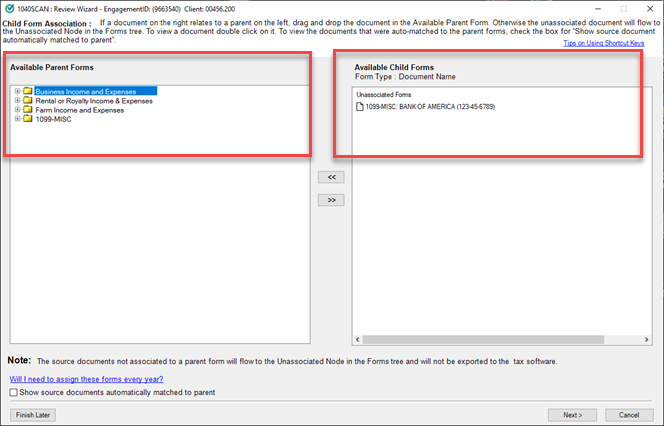Screen dimensions: 664x426
Task: Toggle Show source documents automatically matched checkbox
Action: point(14,393)
